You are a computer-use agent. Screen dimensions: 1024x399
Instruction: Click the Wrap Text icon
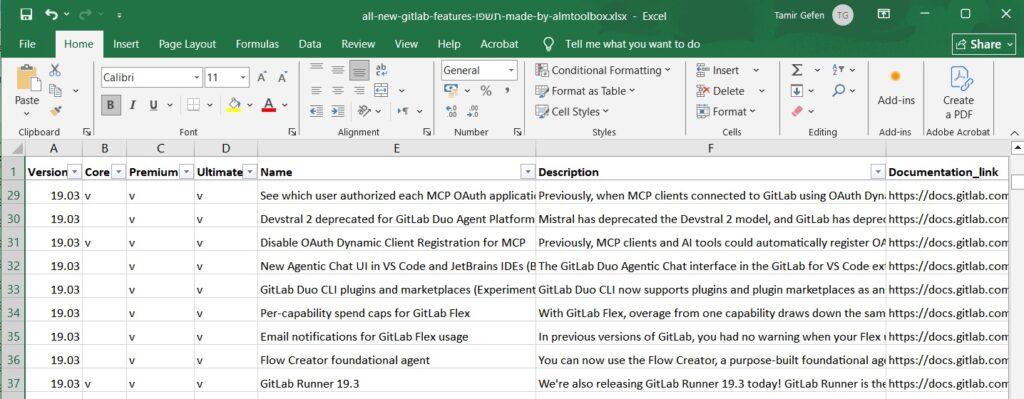381,70
